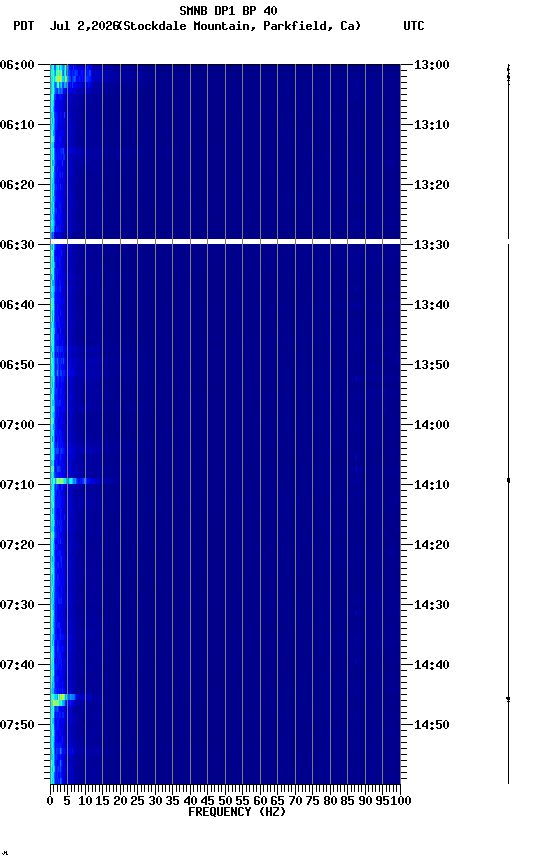Click the 13:30 UTC time label

click(432, 245)
